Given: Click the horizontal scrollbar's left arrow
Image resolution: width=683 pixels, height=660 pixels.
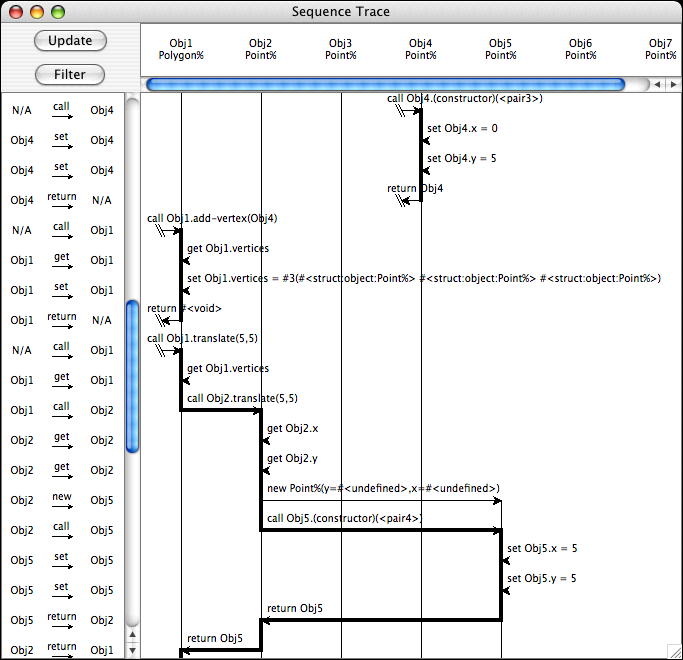Looking at the screenshot, I should click(658, 85).
